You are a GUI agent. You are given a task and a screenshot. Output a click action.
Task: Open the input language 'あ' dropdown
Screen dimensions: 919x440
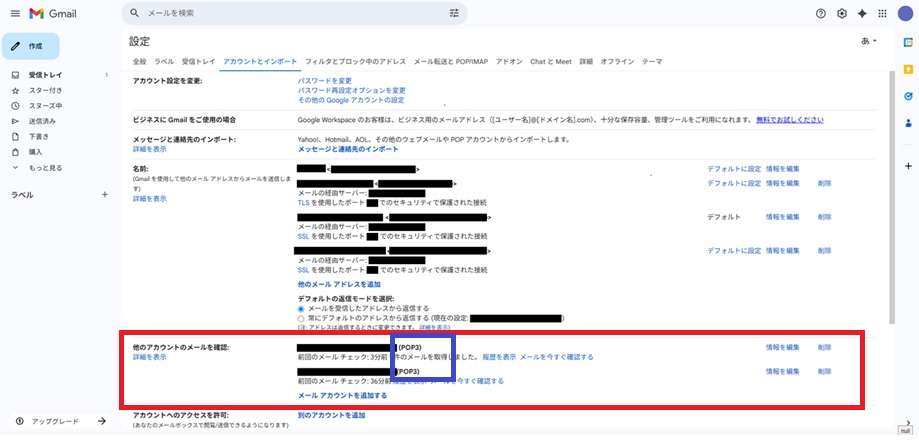click(x=868, y=41)
